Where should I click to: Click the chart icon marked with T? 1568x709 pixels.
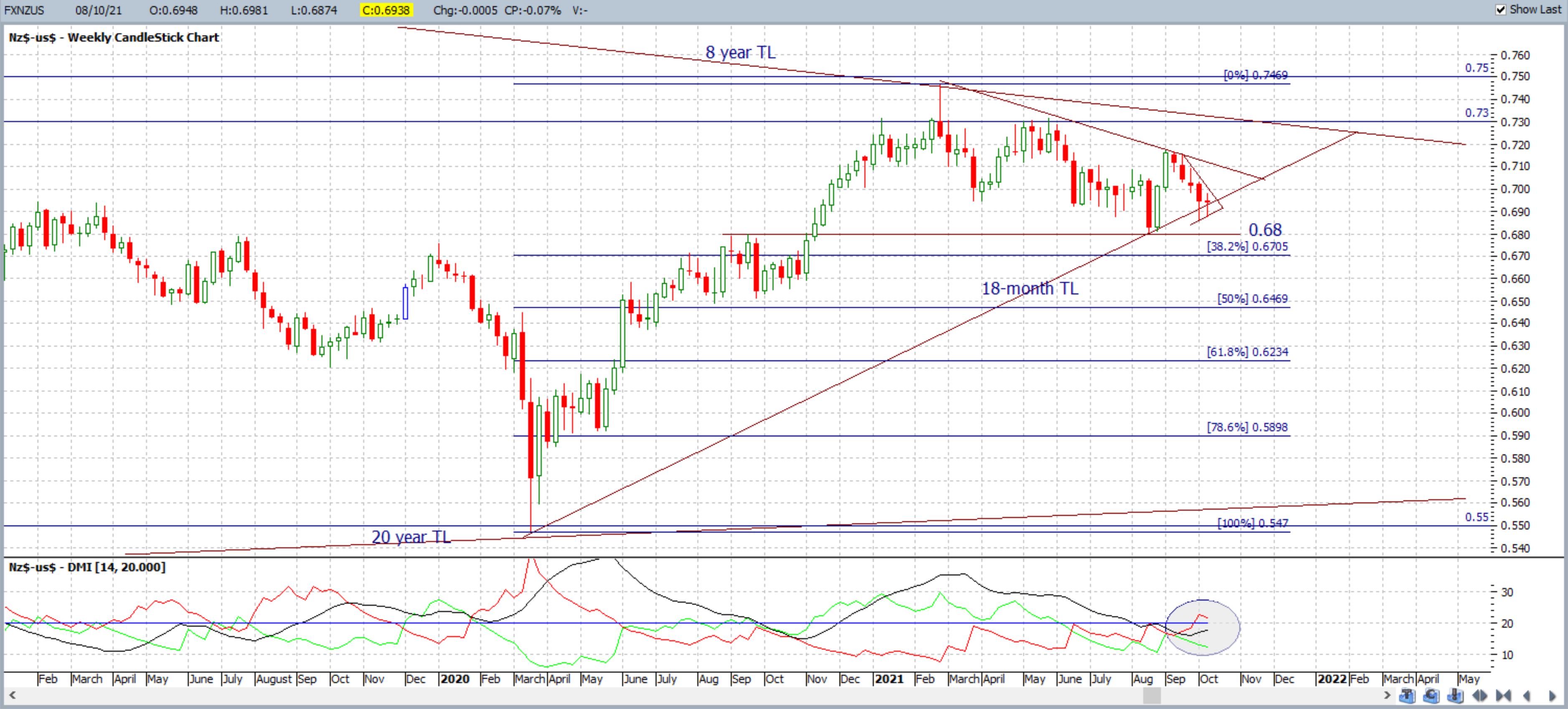click(x=1407, y=695)
